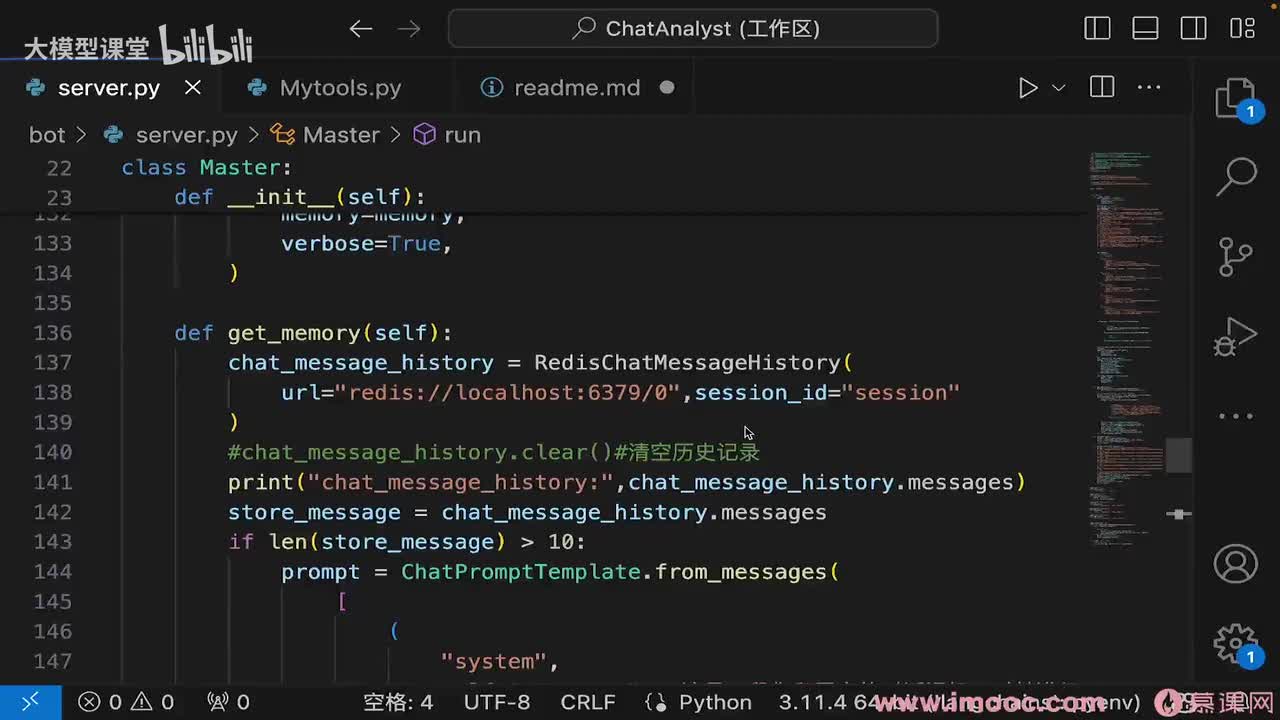Click the session_id parameter name
The width and height of the screenshot is (1280, 720).
click(x=761, y=393)
